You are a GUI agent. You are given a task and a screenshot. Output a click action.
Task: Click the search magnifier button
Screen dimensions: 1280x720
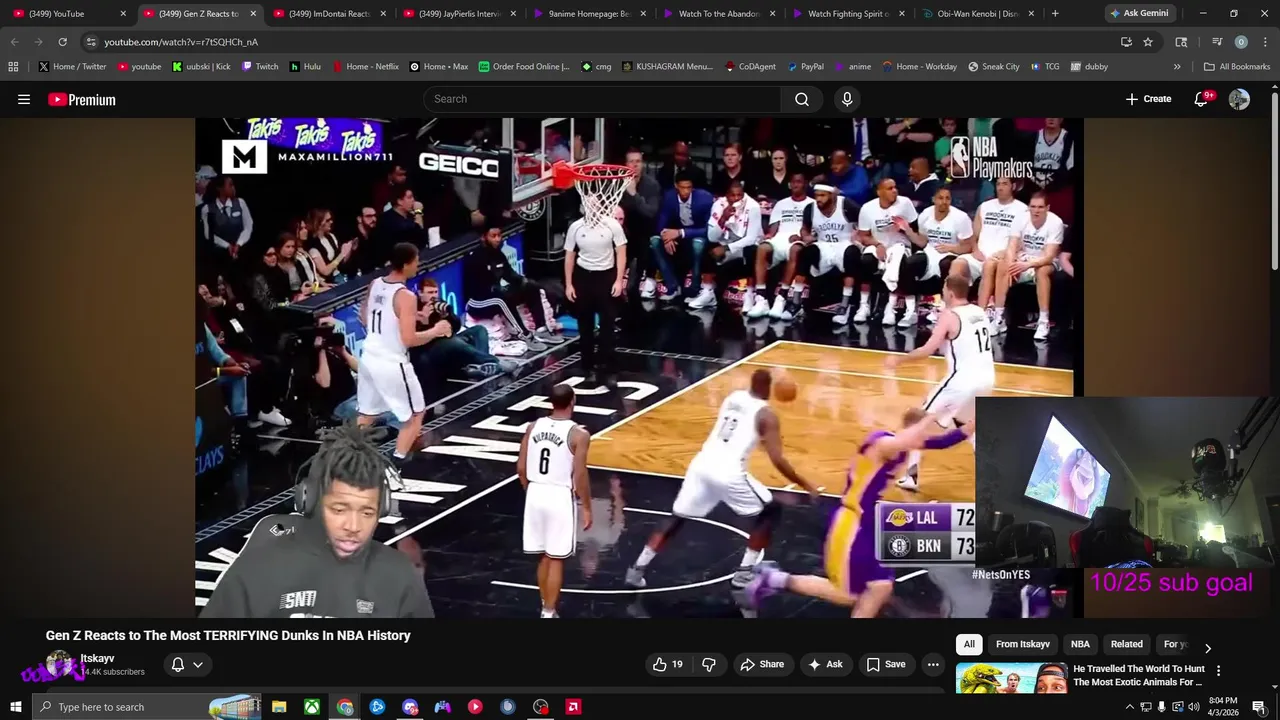pos(802,99)
